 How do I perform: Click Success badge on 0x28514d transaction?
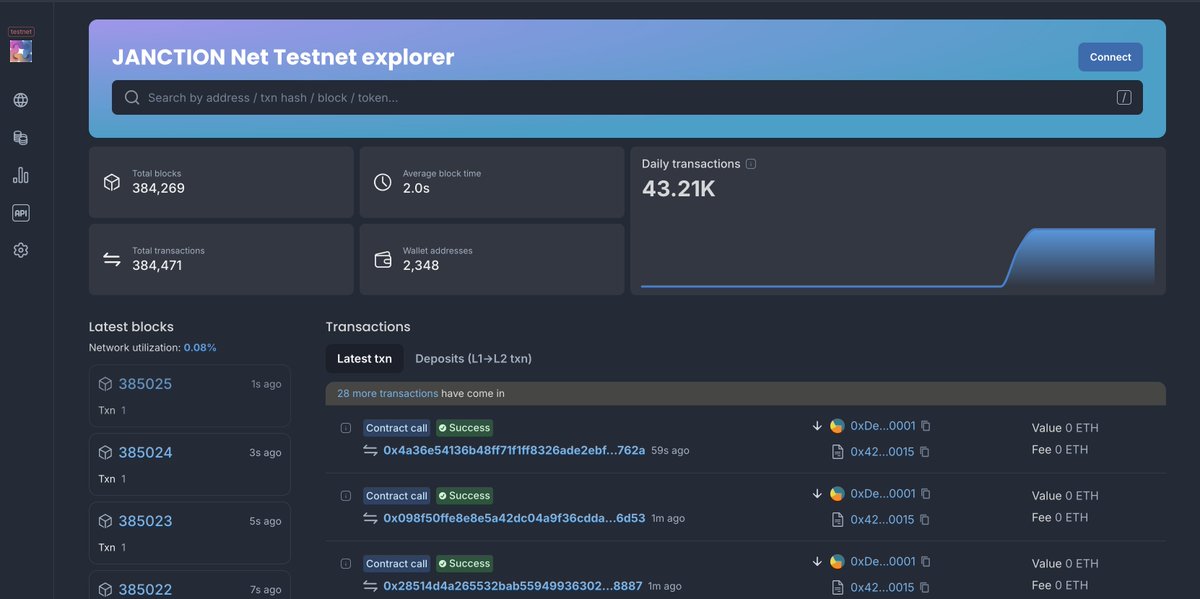click(465, 564)
